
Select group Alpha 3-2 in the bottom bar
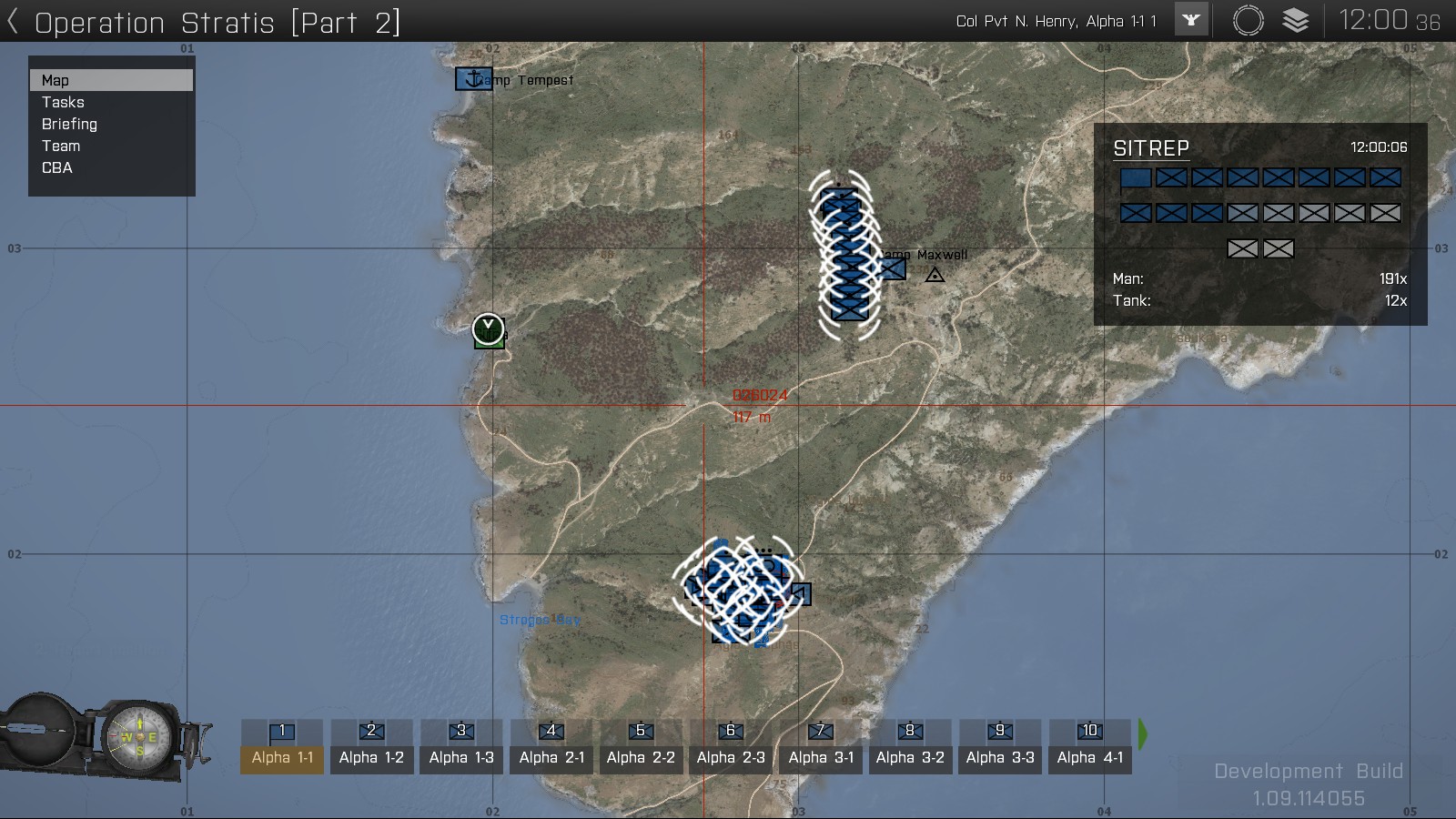[x=910, y=747]
